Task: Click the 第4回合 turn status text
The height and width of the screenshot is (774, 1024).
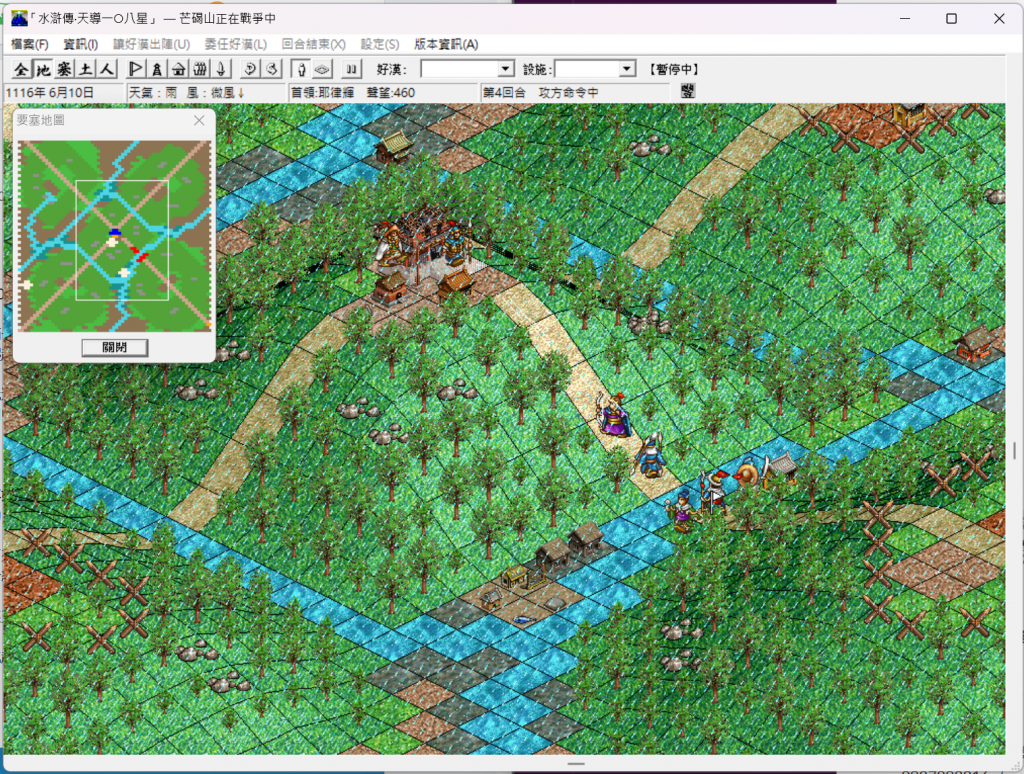Action: pyautogui.click(x=504, y=93)
